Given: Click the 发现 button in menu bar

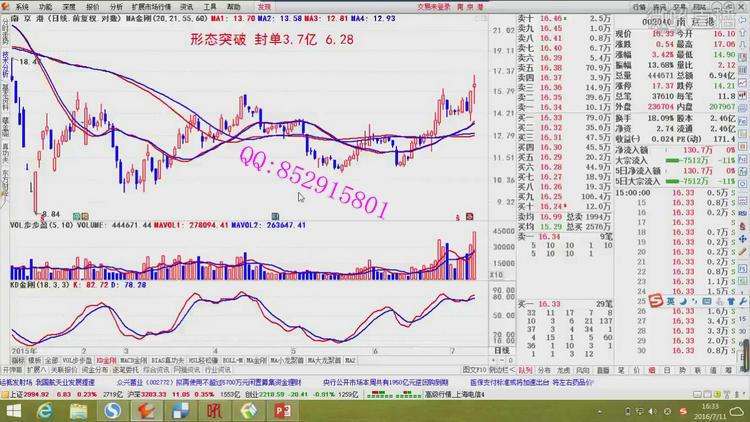Looking at the screenshot, I should [264, 6].
